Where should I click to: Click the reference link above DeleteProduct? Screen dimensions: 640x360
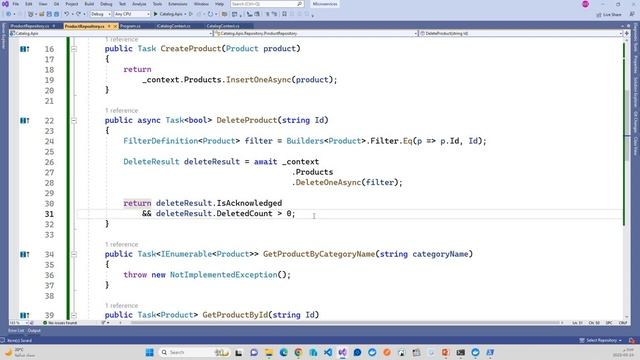(x=122, y=111)
